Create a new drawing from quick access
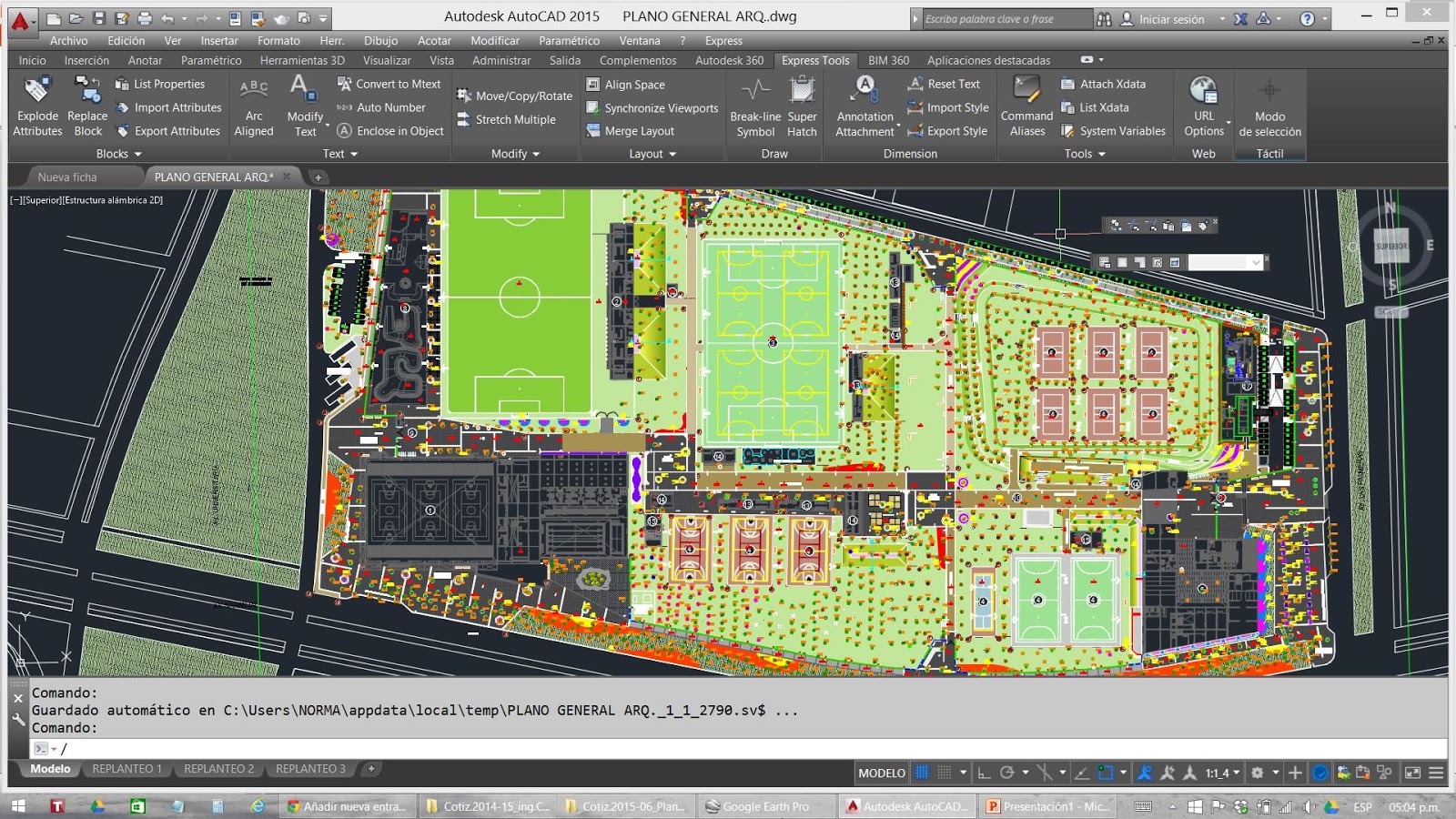This screenshot has height=819, width=1456. tap(54, 18)
